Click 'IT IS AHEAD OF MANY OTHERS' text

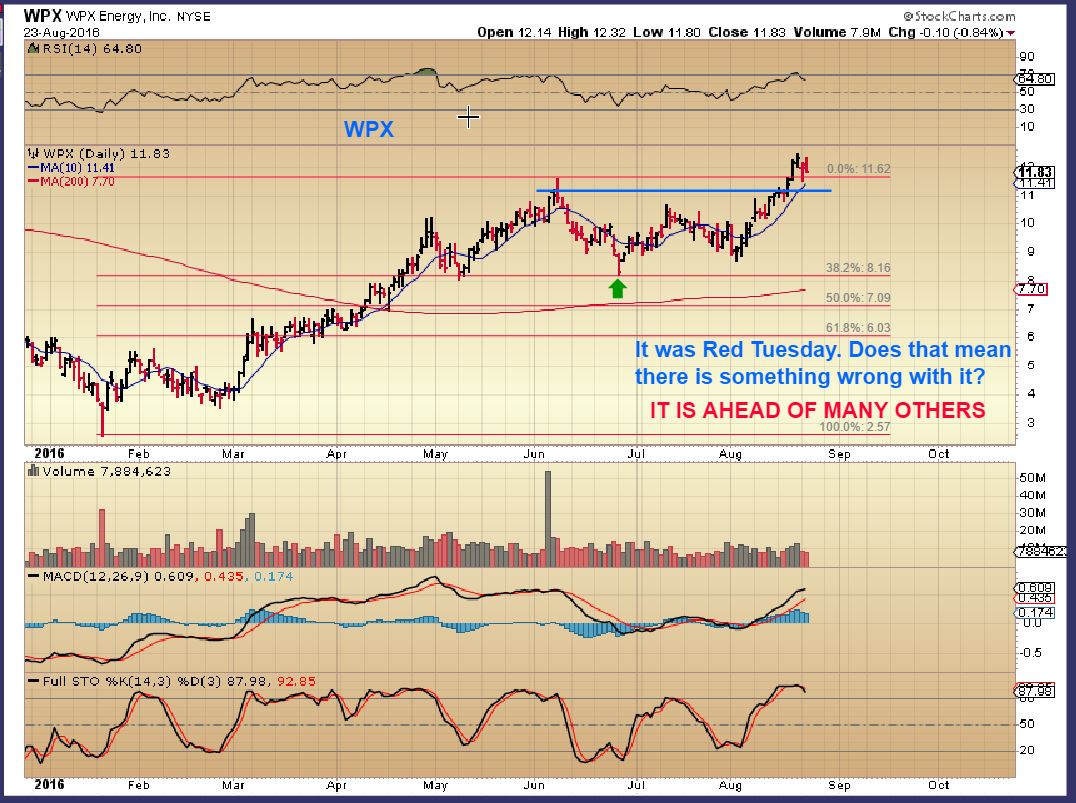tap(817, 410)
